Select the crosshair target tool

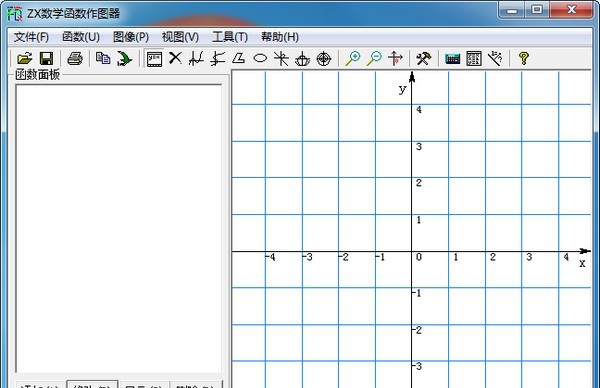click(324, 59)
